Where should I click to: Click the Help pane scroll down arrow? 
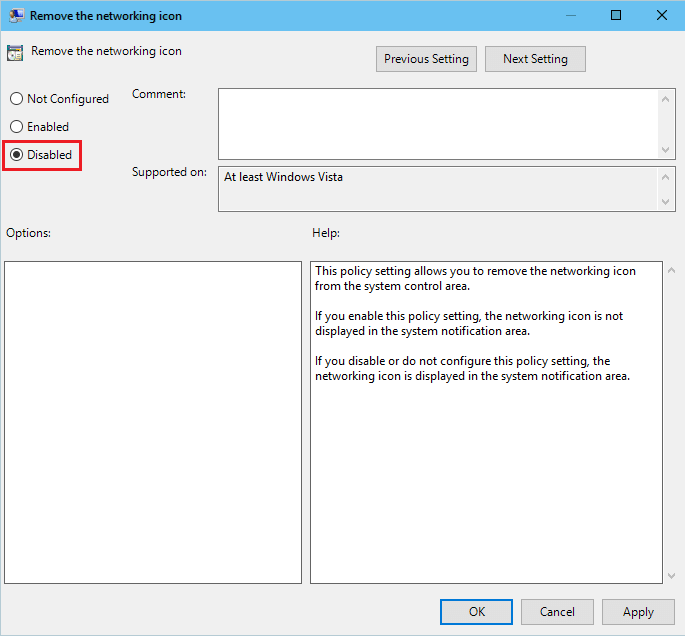coord(669,575)
